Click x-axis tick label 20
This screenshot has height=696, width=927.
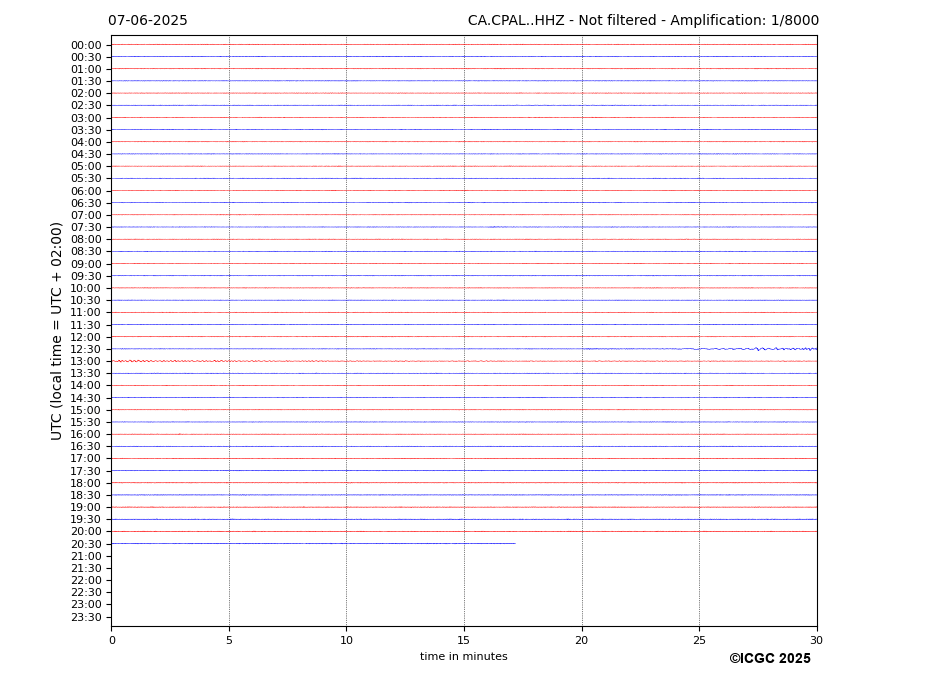(582, 640)
